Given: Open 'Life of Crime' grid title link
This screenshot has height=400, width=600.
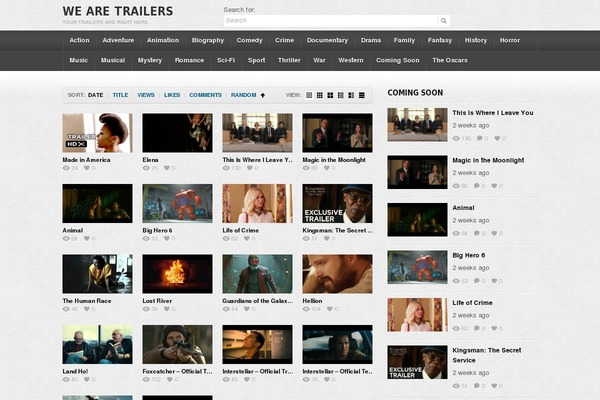Looking at the screenshot, I should [241, 230].
